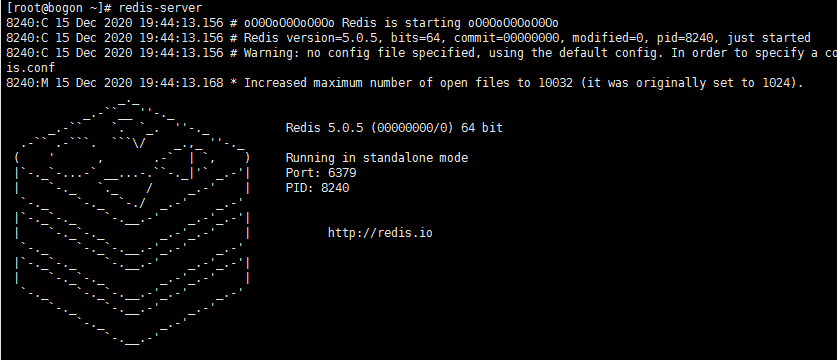
Task: Click the 'is.conf' wrapped line
Action: tap(30, 68)
